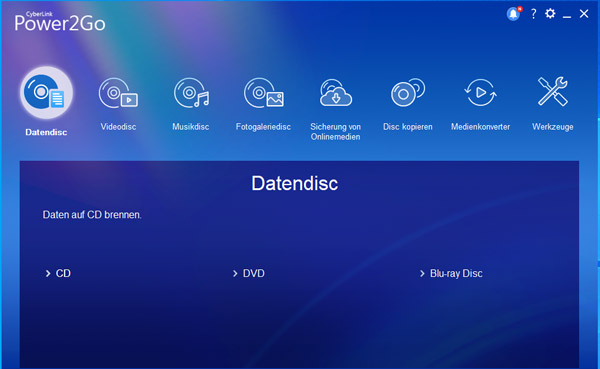This screenshot has width=600, height=369.
Task: Click the CD option link
Action: (63, 273)
